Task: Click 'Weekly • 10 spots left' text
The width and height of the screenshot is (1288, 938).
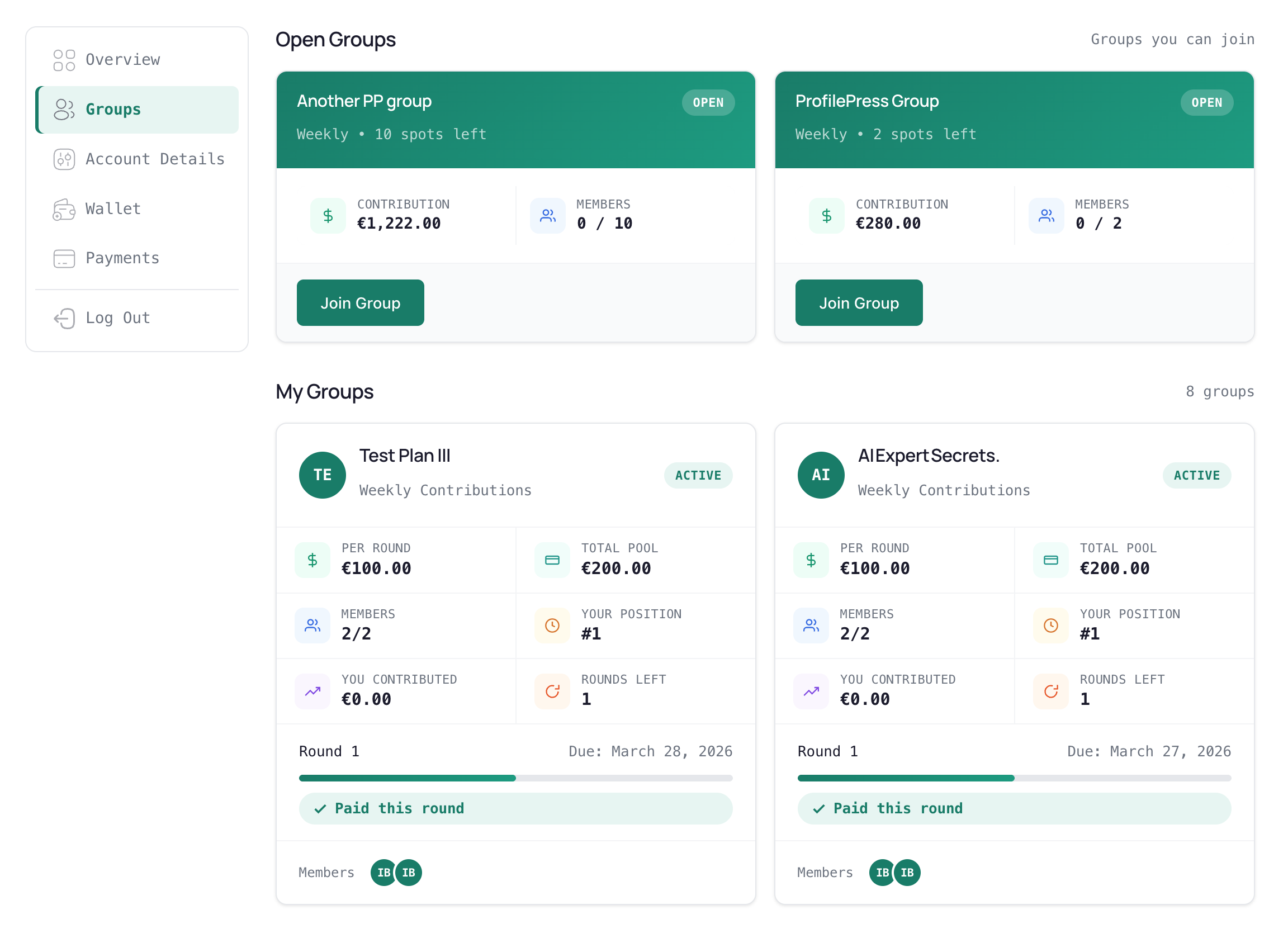Action: point(391,134)
